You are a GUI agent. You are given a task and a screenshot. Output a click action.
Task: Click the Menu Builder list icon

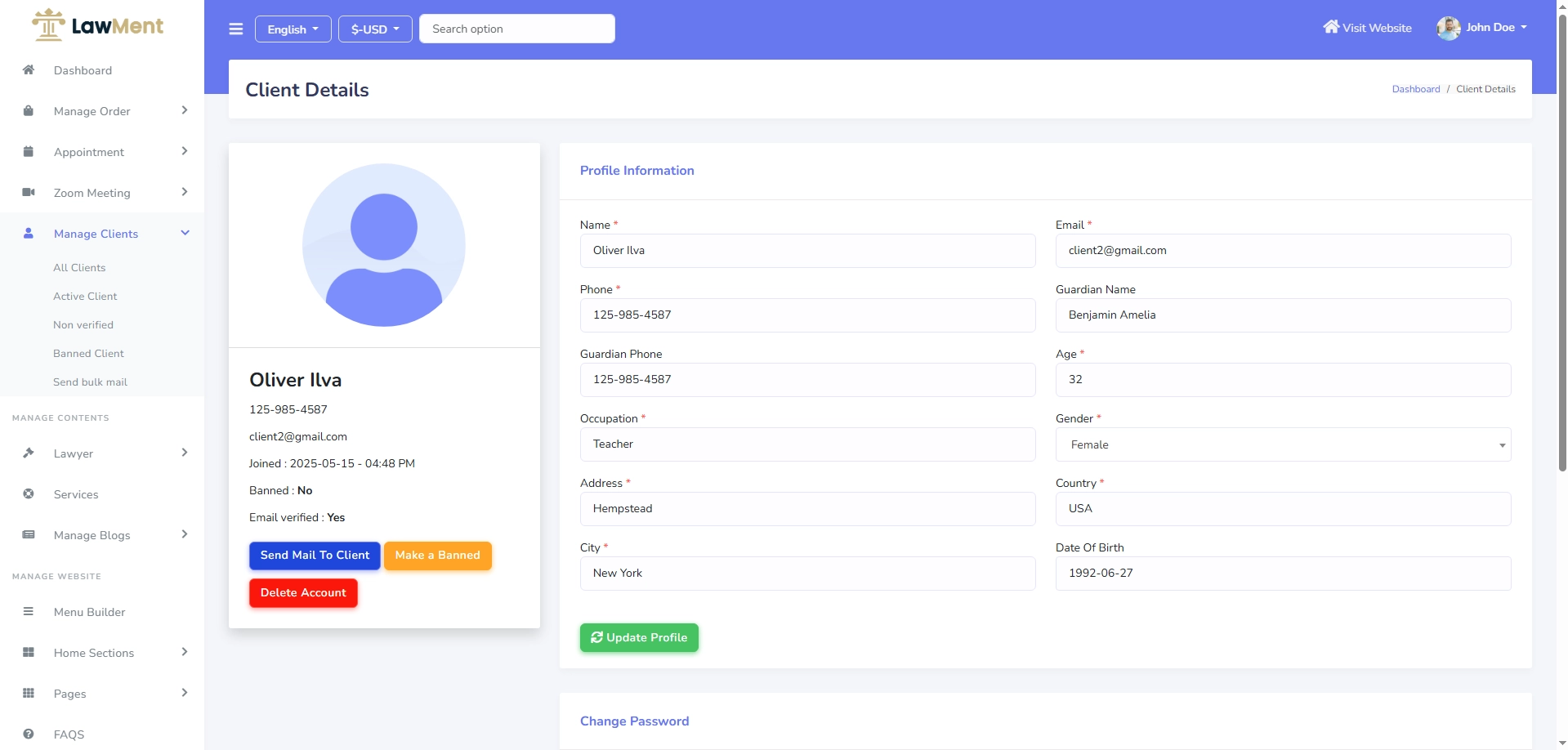coord(29,611)
